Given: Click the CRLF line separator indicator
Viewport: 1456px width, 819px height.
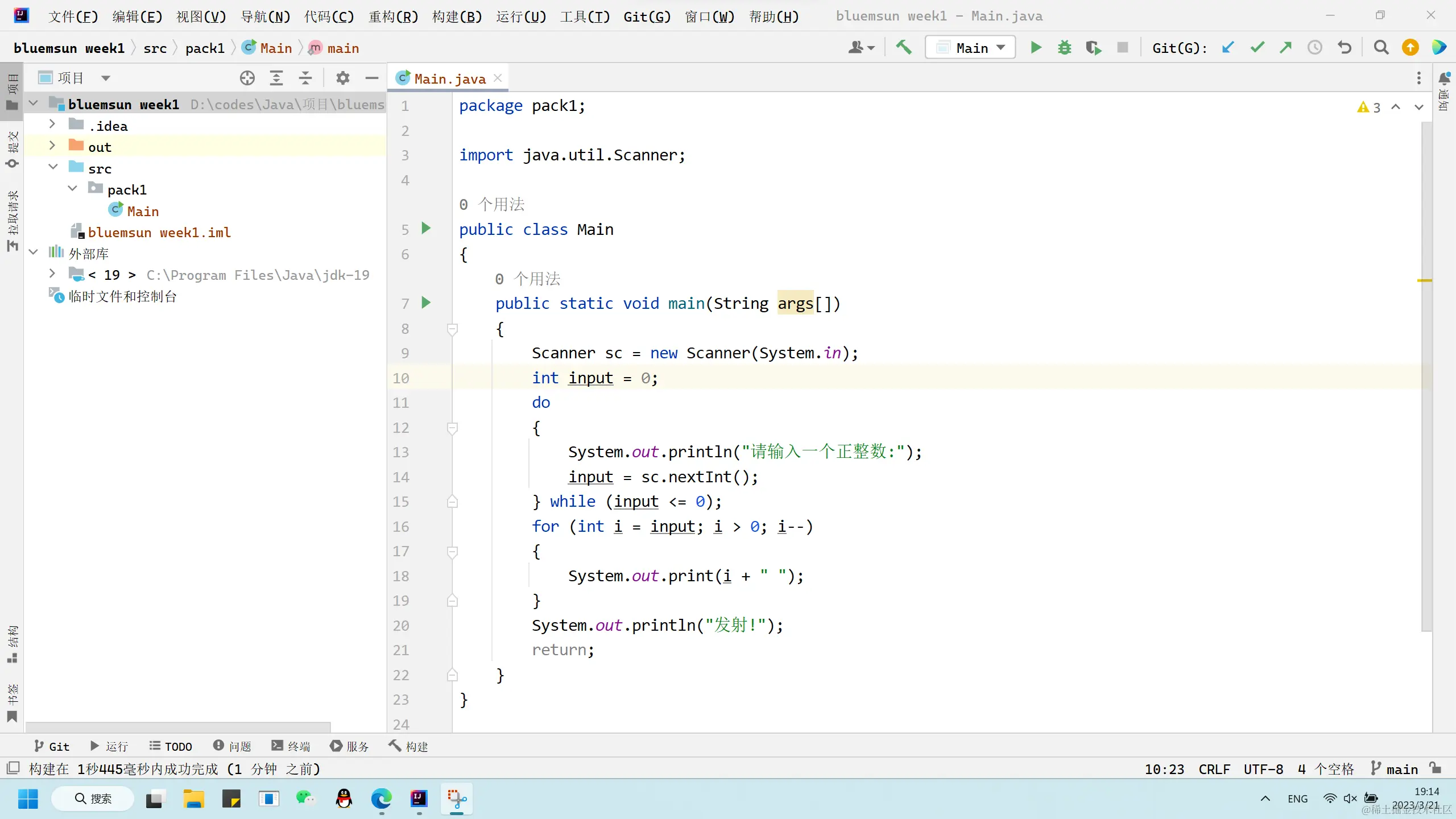Looking at the screenshot, I should 1214,770.
